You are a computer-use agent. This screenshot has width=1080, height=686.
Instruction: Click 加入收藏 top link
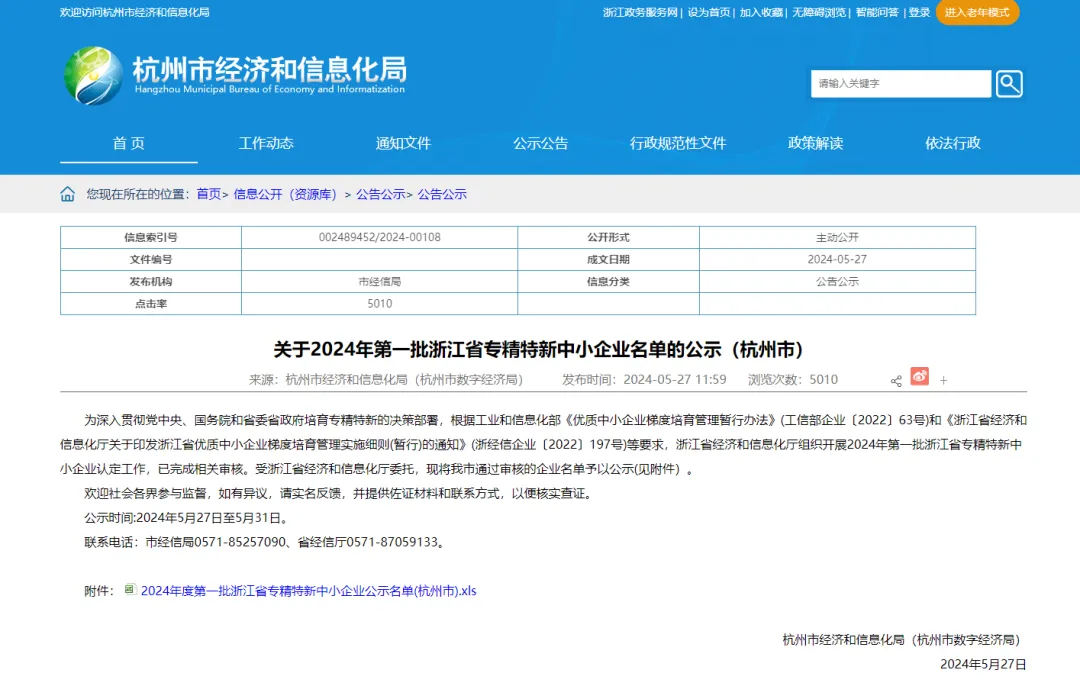pyautogui.click(x=761, y=12)
